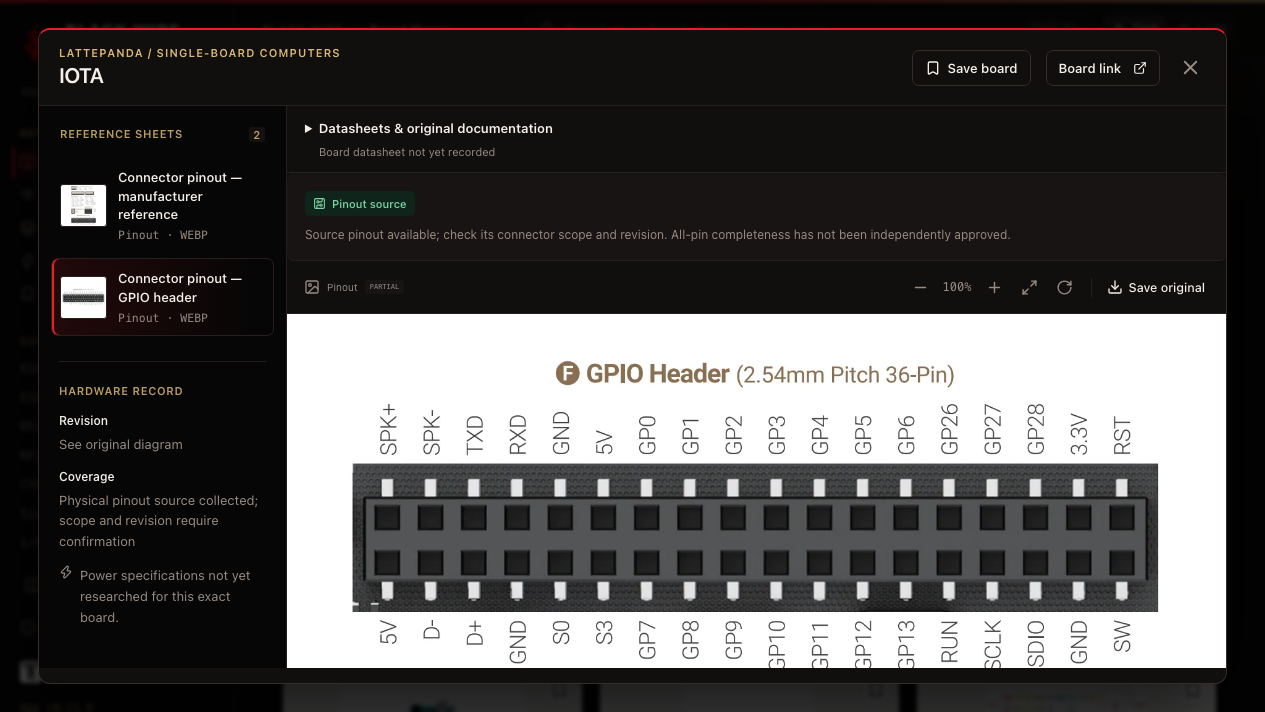Click Save original download button
Image resolution: width=1265 pixels, height=712 pixels.
point(1156,287)
